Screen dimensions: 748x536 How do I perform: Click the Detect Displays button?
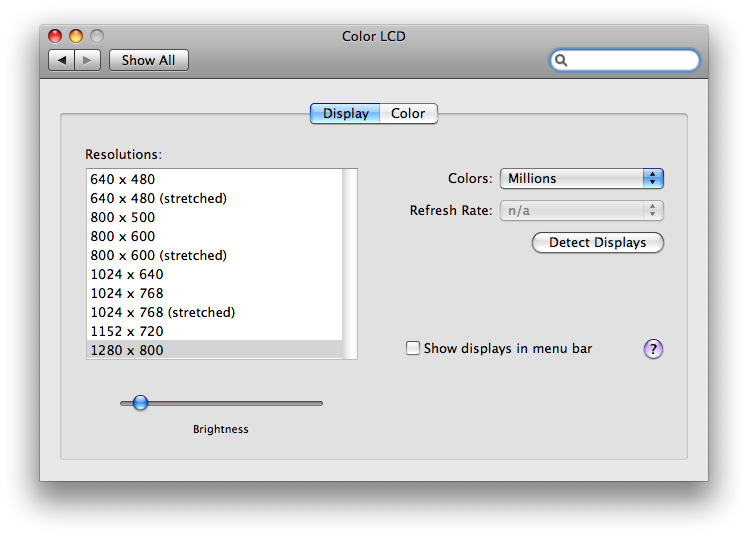point(598,242)
